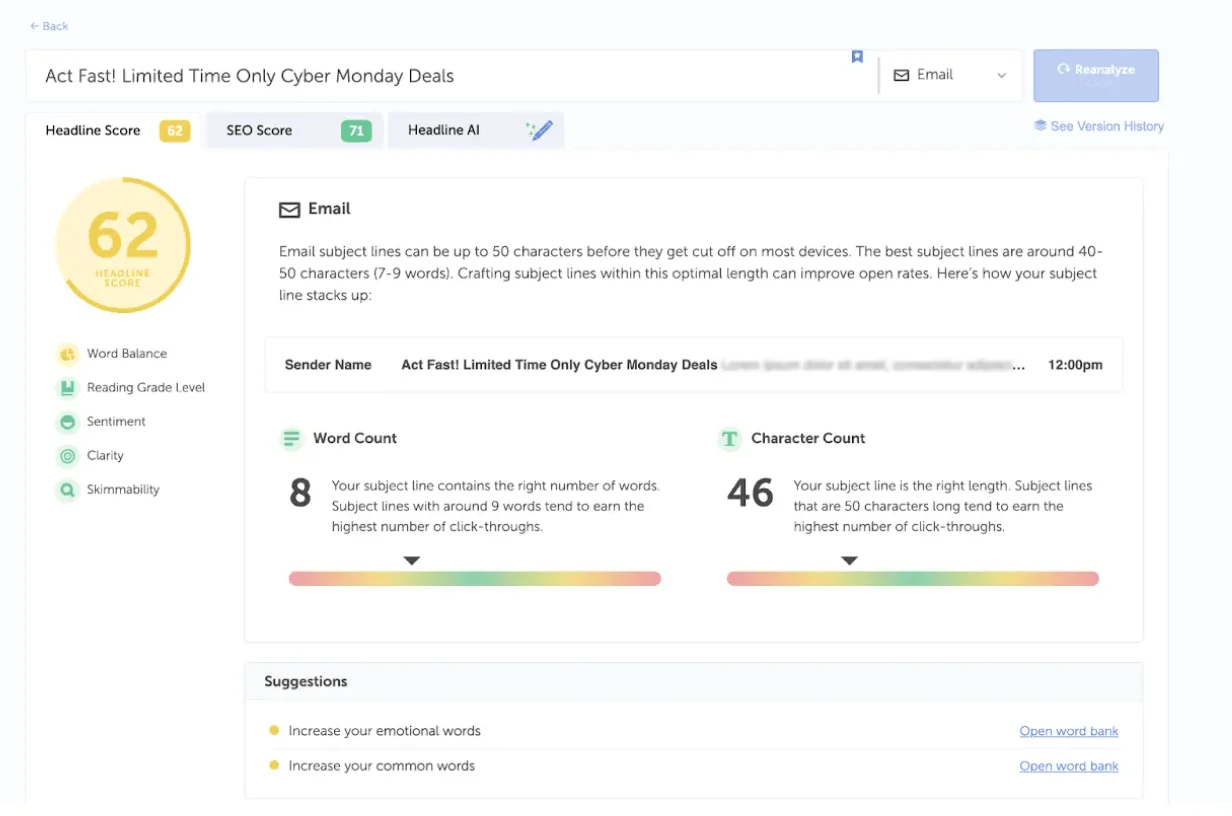Click the Reanalyze button
1232x816 pixels.
coord(1096,75)
